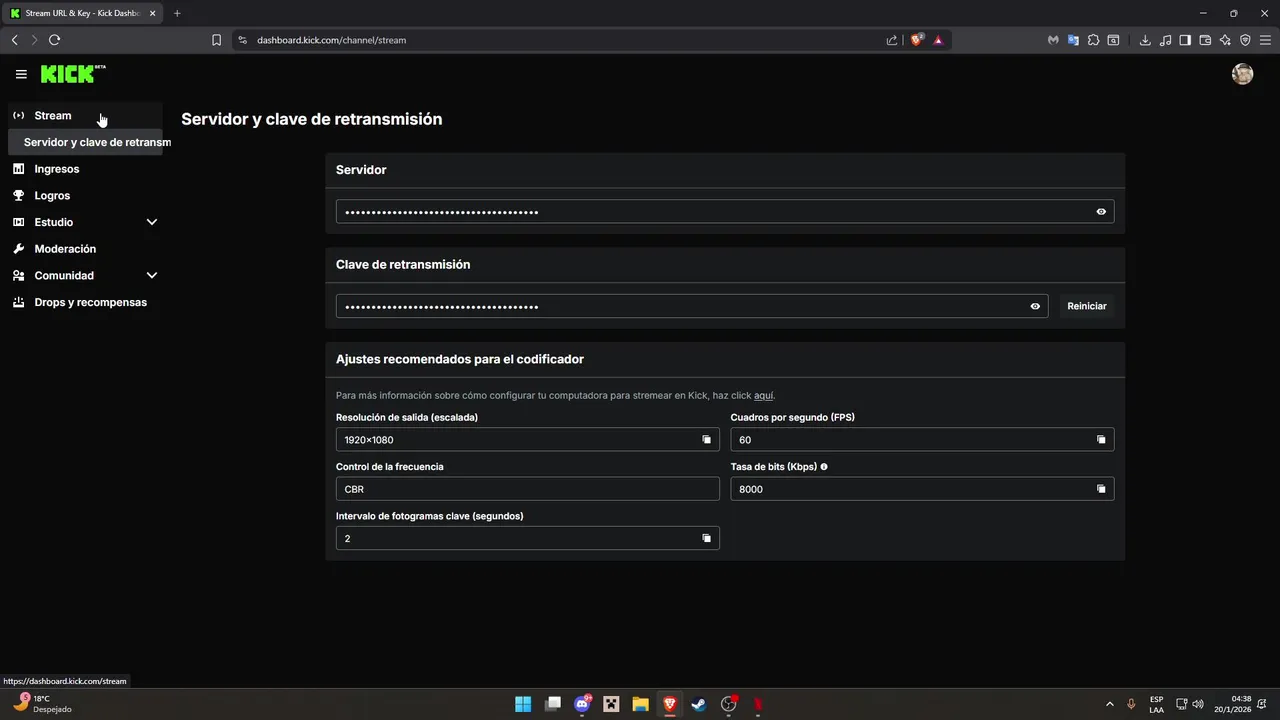
Task: Expand the Estudio sidebar section
Action: point(85,222)
